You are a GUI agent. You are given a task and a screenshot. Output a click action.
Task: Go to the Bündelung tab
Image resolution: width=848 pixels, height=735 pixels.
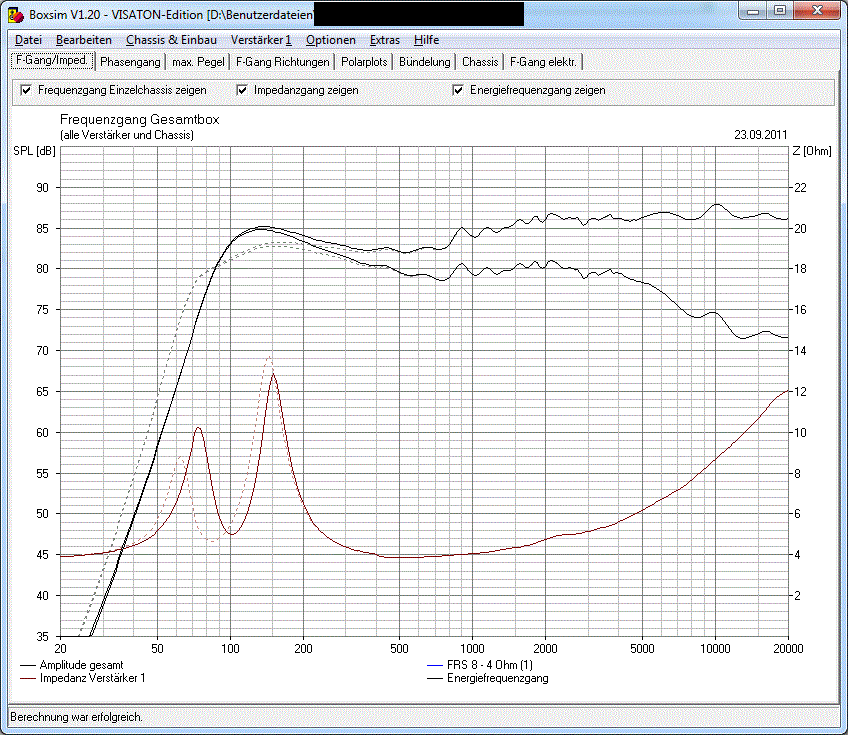pyautogui.click(x=424, y=62)
